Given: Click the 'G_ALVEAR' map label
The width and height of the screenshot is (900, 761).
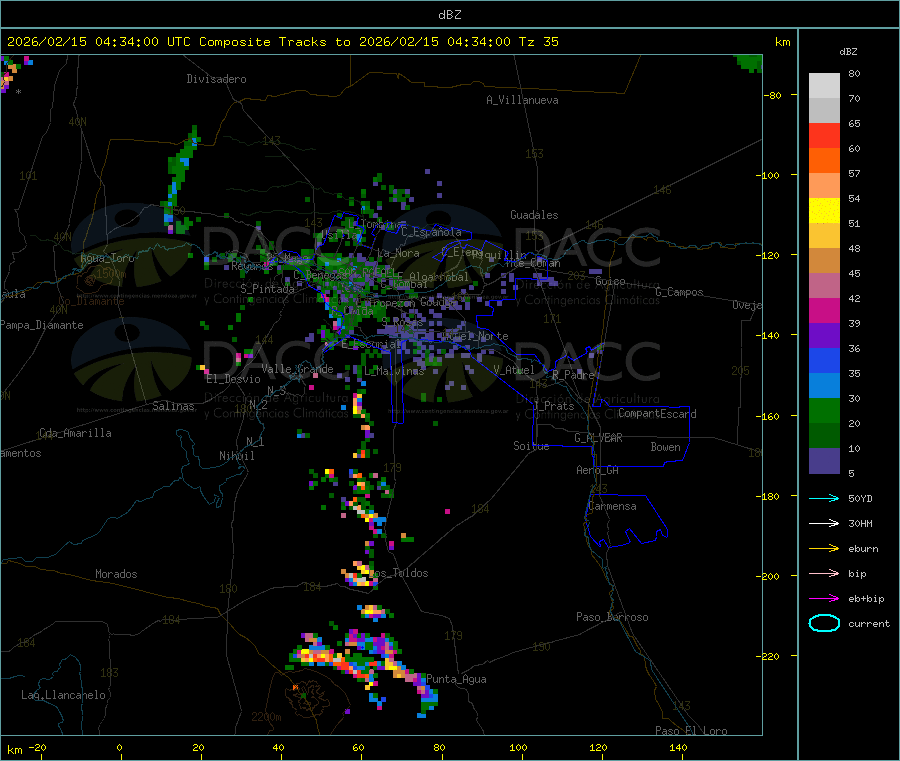Looking at the screenshot, I should 598,438.
